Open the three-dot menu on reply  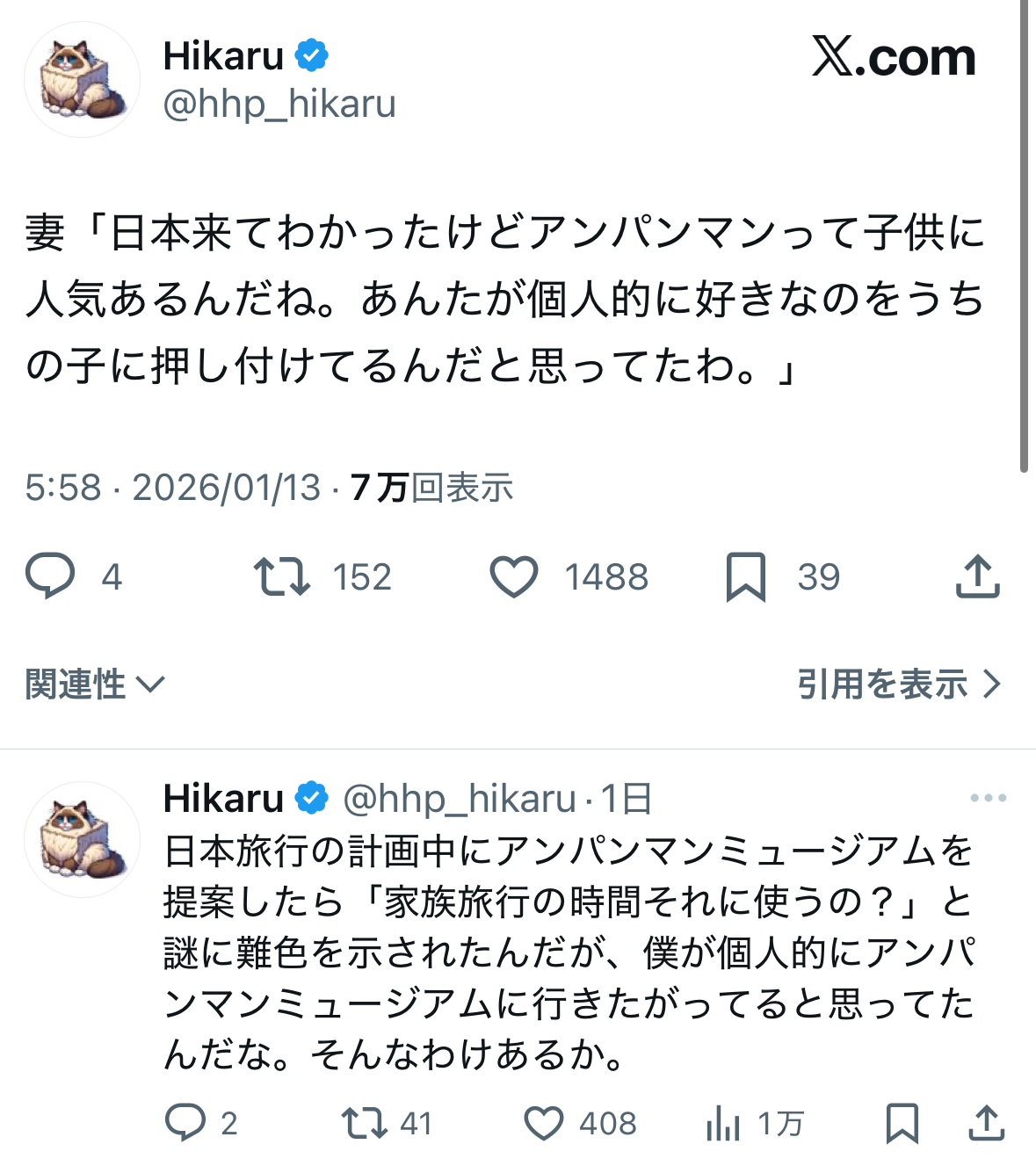(x=988, y=798)
